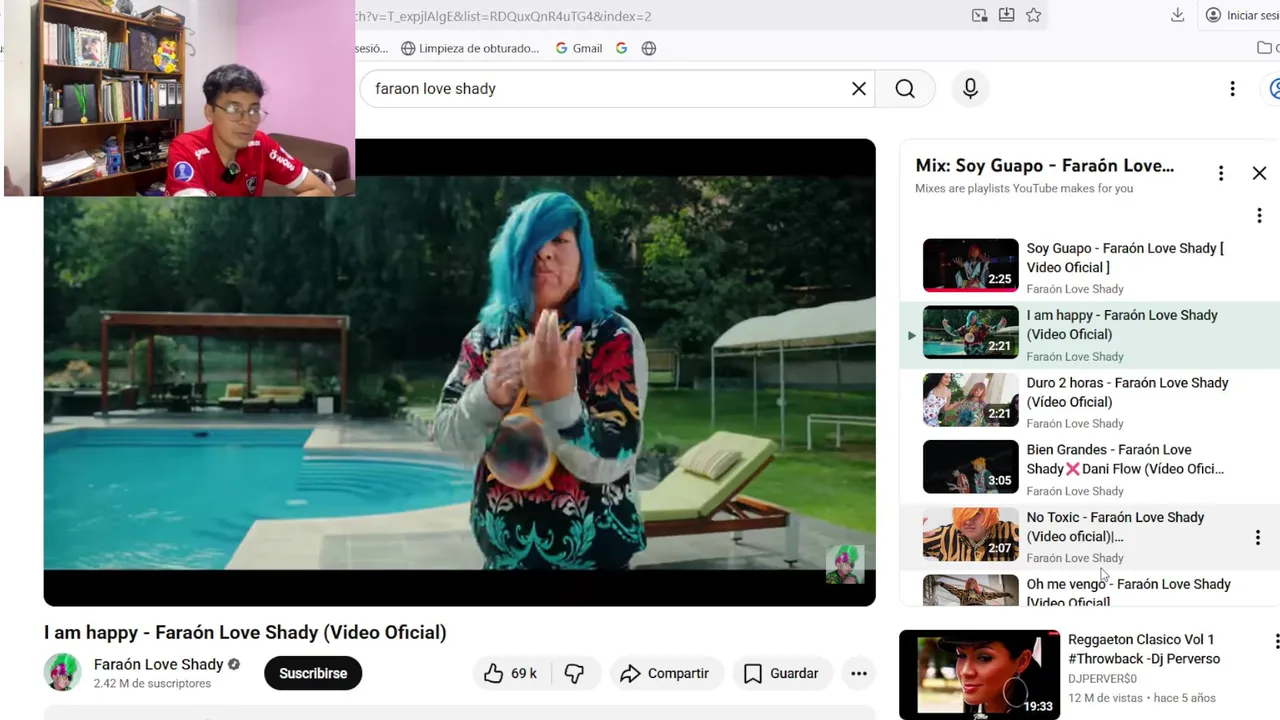Open Reggaeton Clasico three-dot menu
The image size is (1280, 720).
1276,642
